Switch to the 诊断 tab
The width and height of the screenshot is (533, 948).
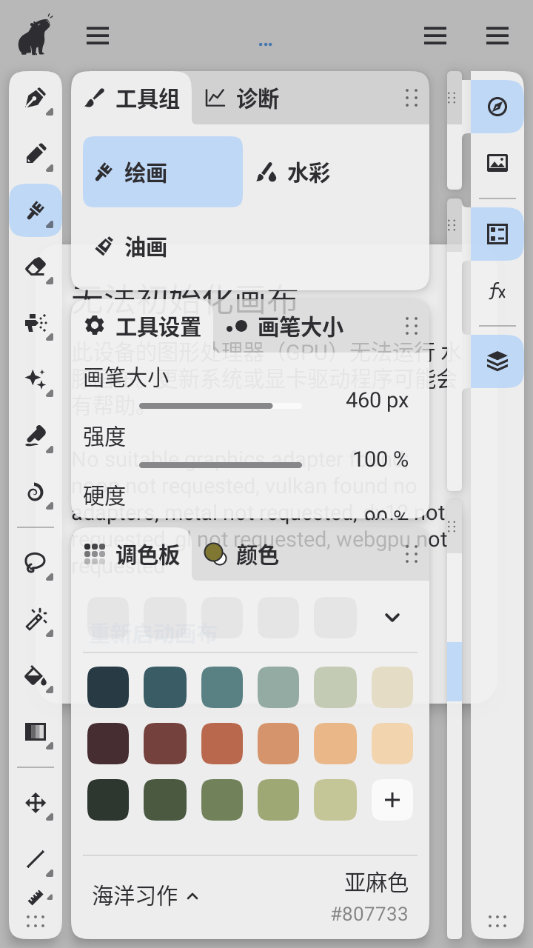point(242,99)
